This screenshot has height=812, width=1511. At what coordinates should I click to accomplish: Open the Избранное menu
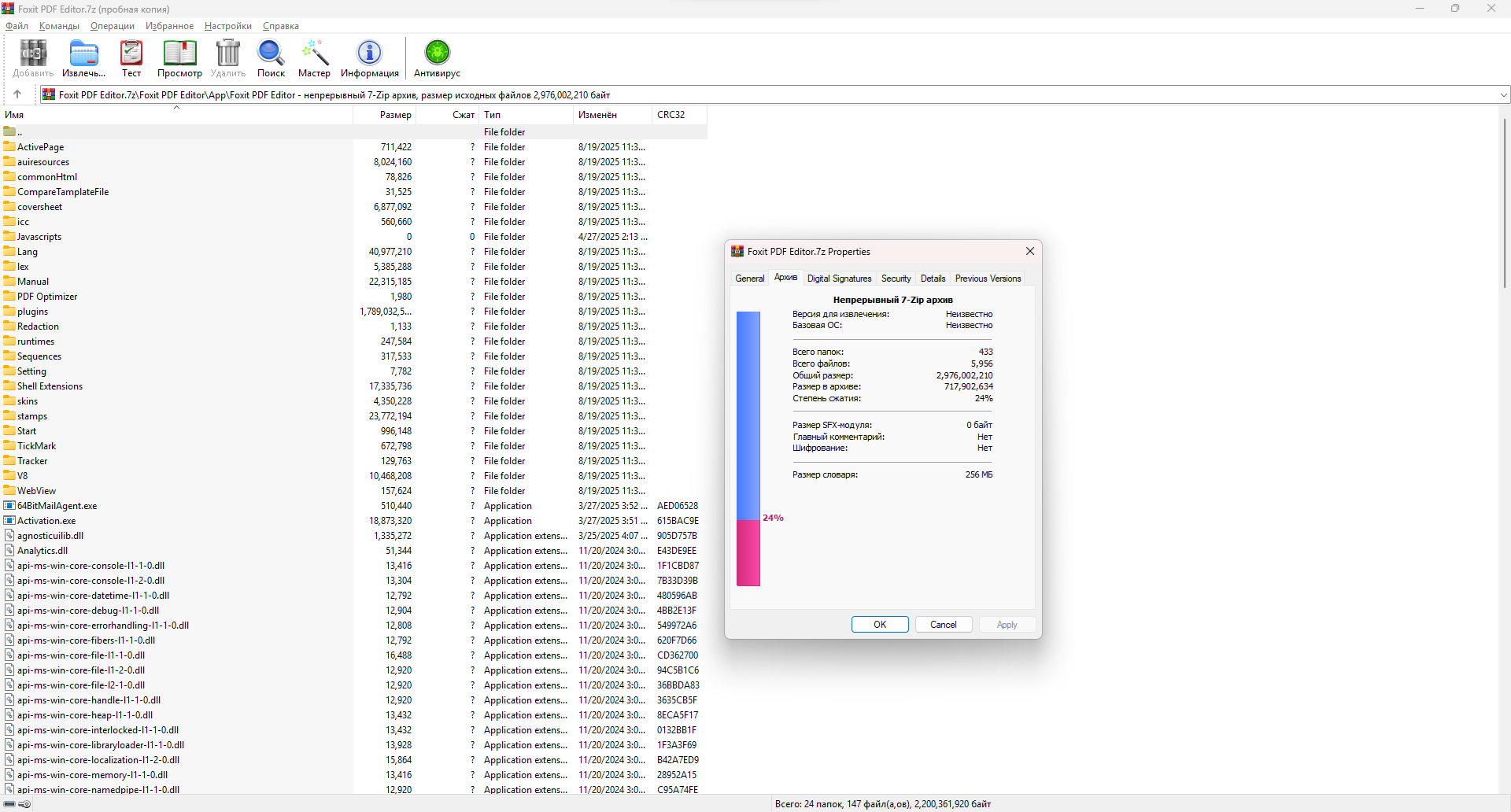pyautogui.click(x=169, y=26)
